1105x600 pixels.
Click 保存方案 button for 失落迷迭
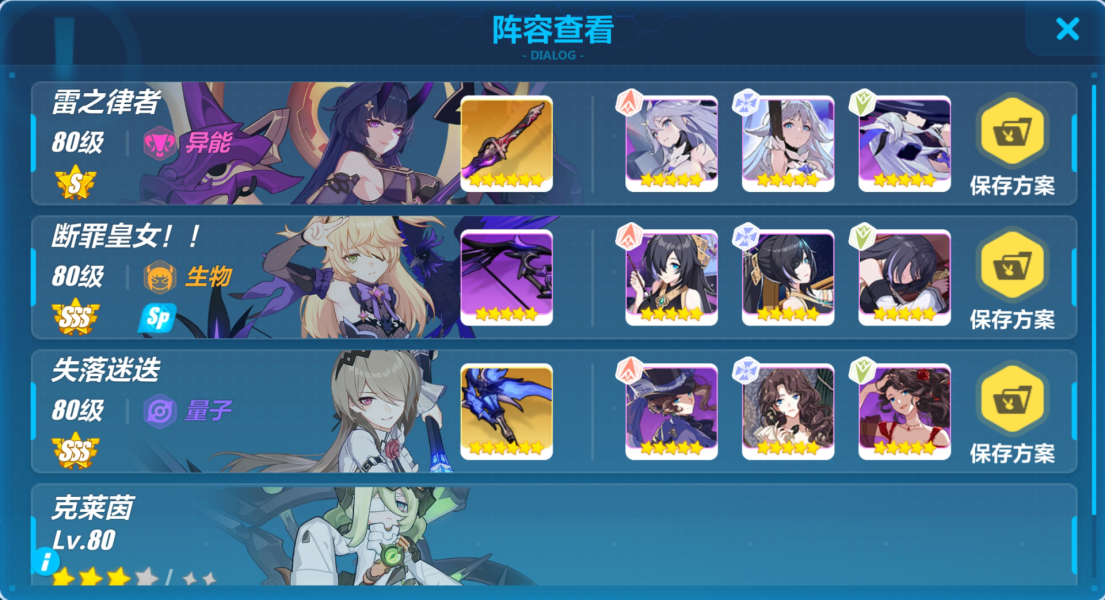point(1012,415)
